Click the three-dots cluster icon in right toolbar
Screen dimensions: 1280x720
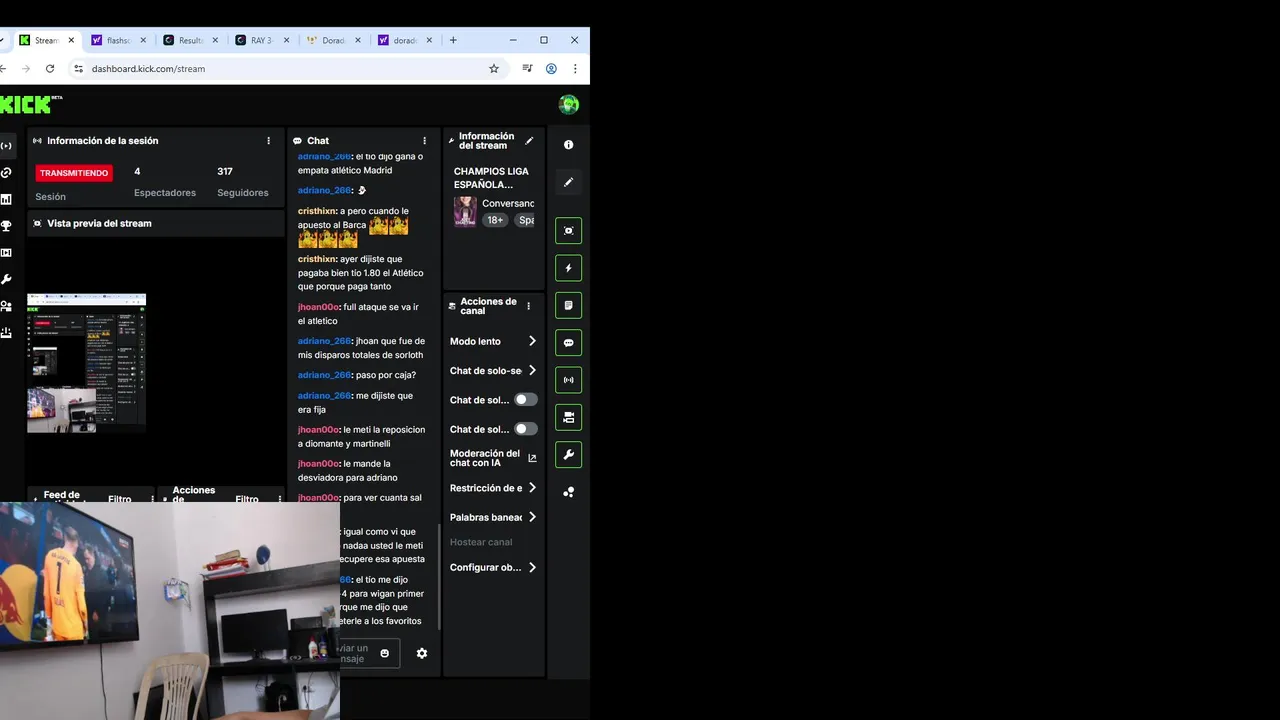pos(568,492)
